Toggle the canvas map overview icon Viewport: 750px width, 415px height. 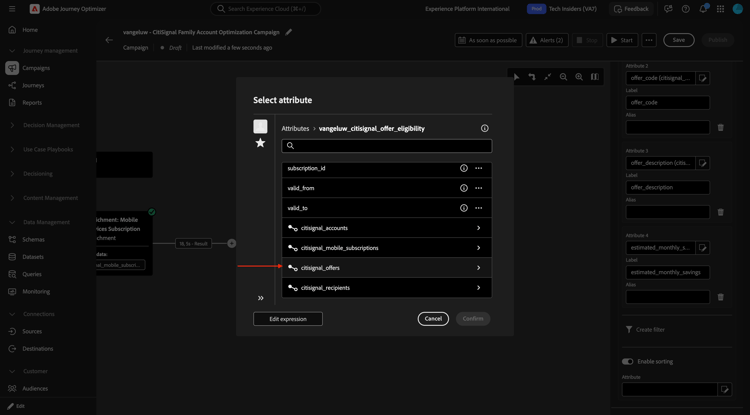click(594, 77)
